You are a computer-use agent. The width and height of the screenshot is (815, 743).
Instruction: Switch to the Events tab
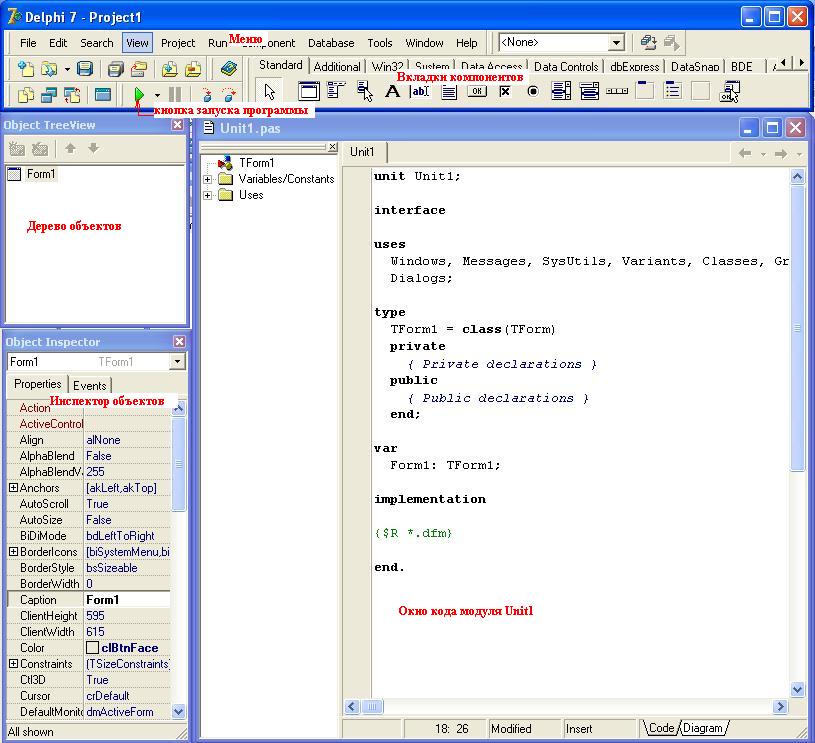[89, 385]
